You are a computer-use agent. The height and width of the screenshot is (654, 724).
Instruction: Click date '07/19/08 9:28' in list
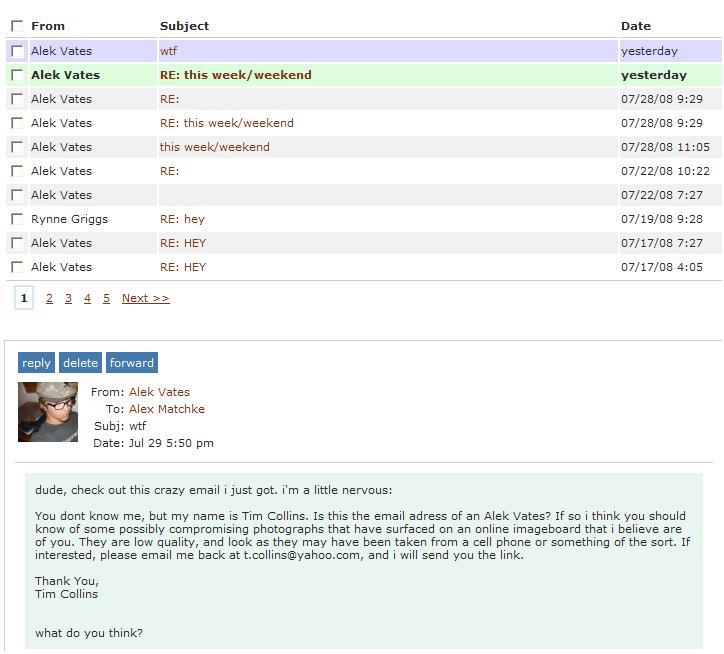click(x=662, y=219)
